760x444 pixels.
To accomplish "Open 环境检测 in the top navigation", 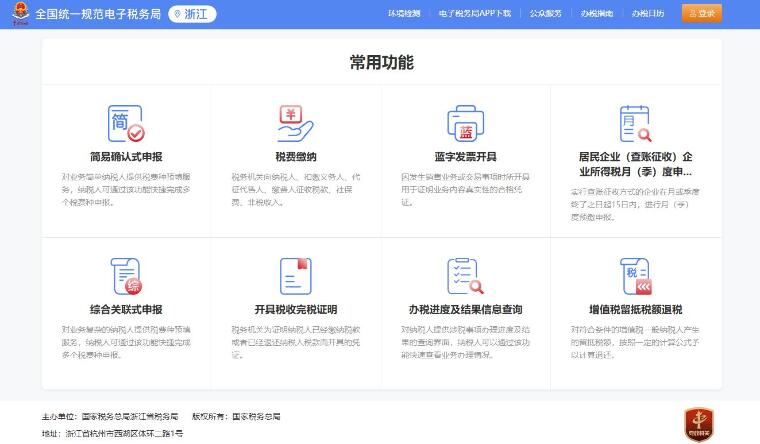I will click(x=403, y=14).
